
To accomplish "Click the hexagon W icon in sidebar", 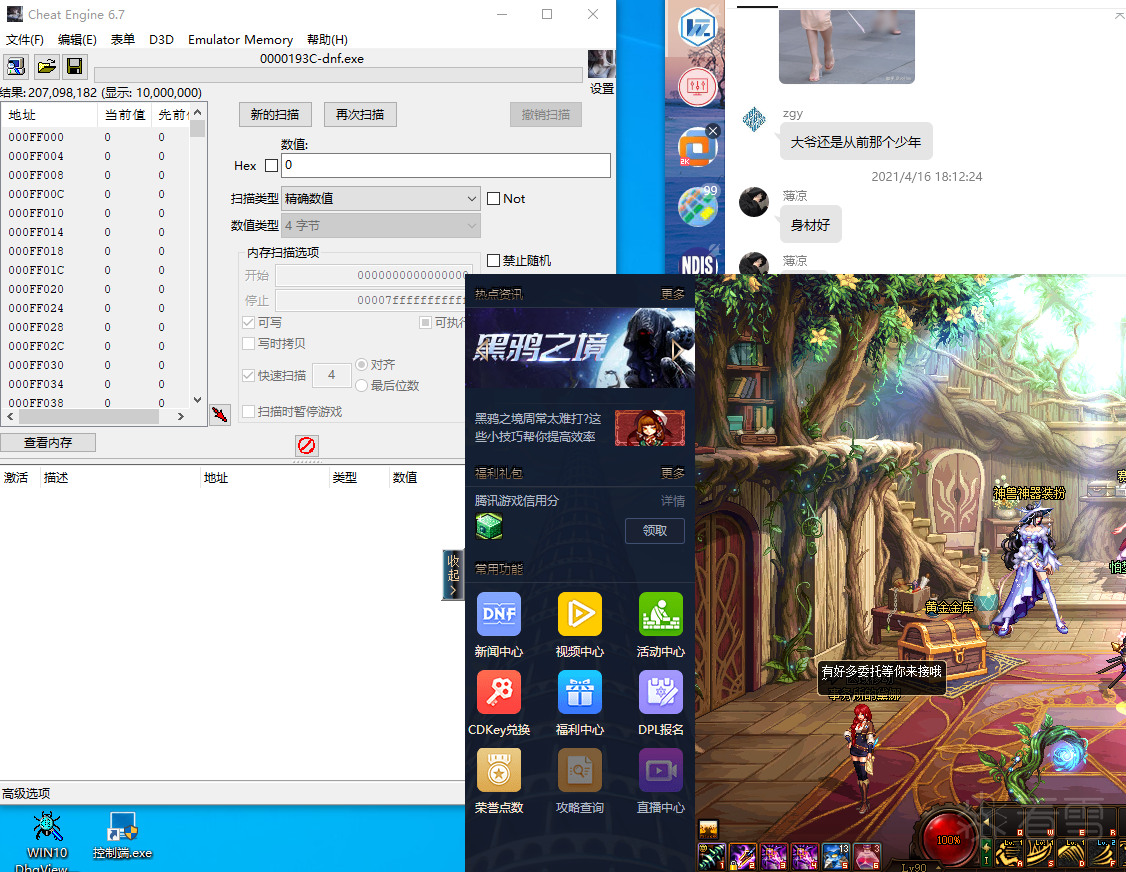I will click(698, 27).
